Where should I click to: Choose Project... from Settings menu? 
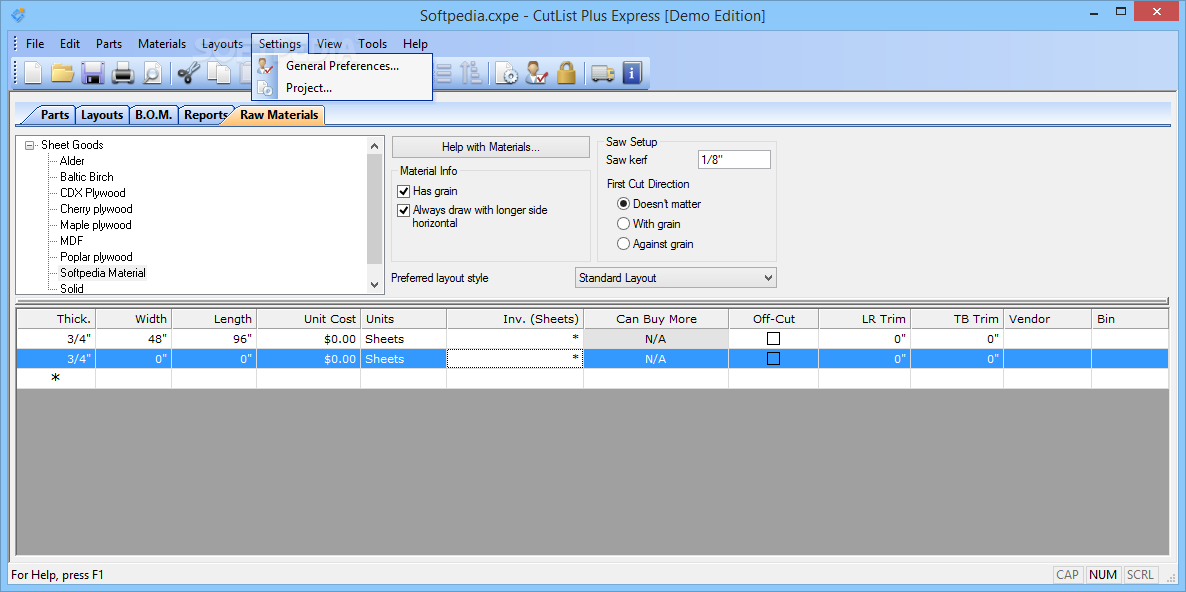click(342, 88)
